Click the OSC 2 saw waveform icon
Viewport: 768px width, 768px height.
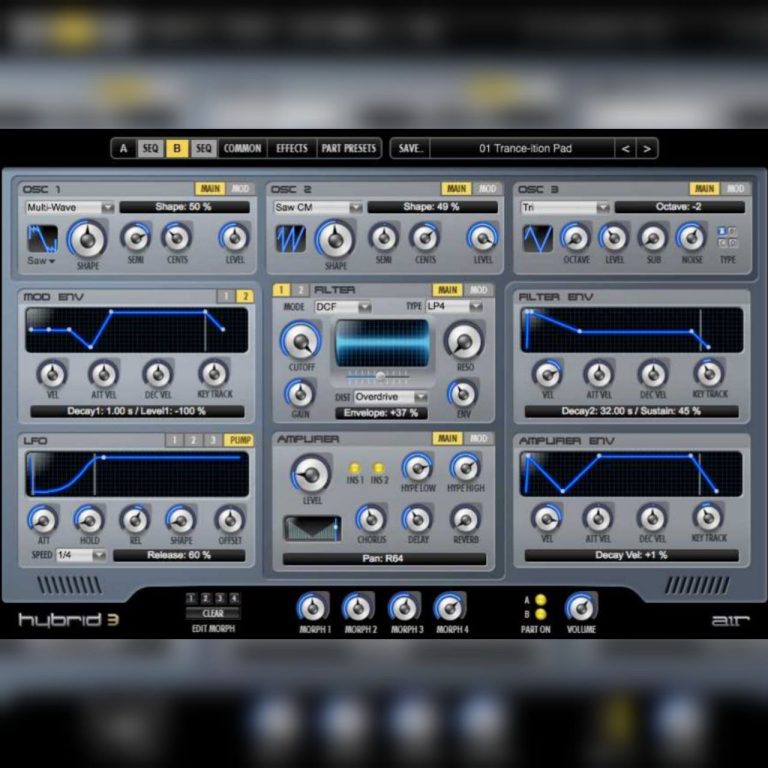click(x=290, y=239)
